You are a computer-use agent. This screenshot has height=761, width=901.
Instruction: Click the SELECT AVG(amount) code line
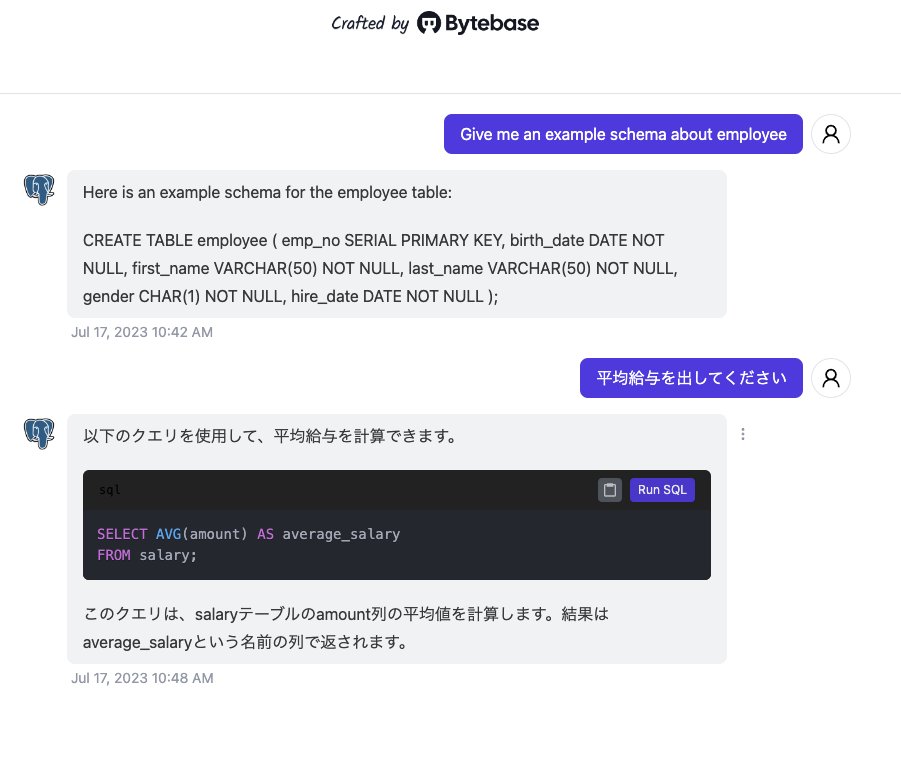(x=248, y=534)
